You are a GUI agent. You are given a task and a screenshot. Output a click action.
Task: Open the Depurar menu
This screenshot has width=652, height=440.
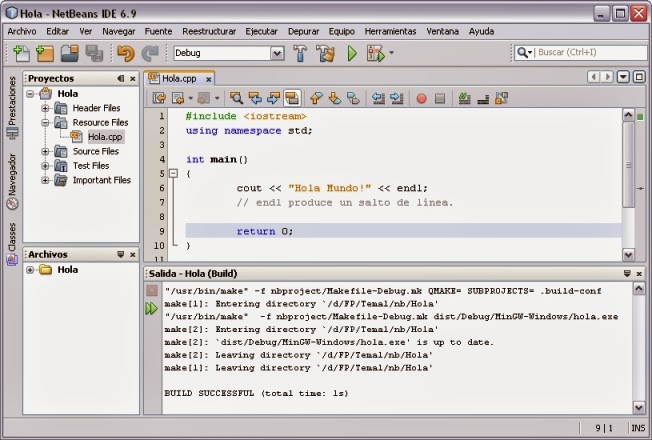coord(303,31)
